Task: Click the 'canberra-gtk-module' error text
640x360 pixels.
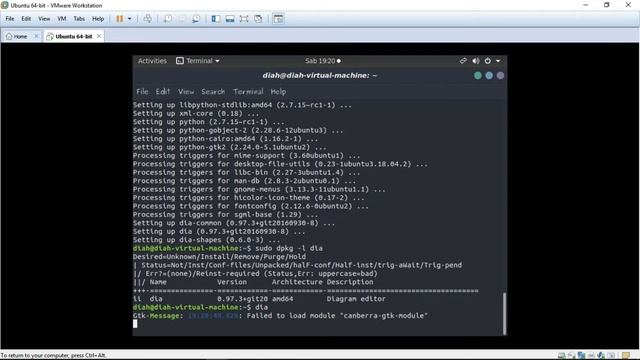Action: point(384,316)
